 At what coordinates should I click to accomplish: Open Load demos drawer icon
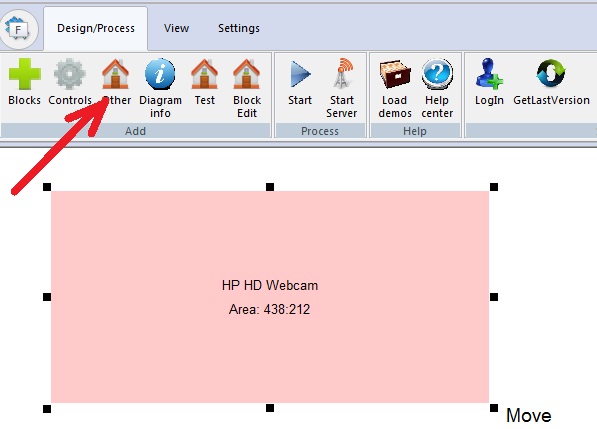(x=395, y=74)
